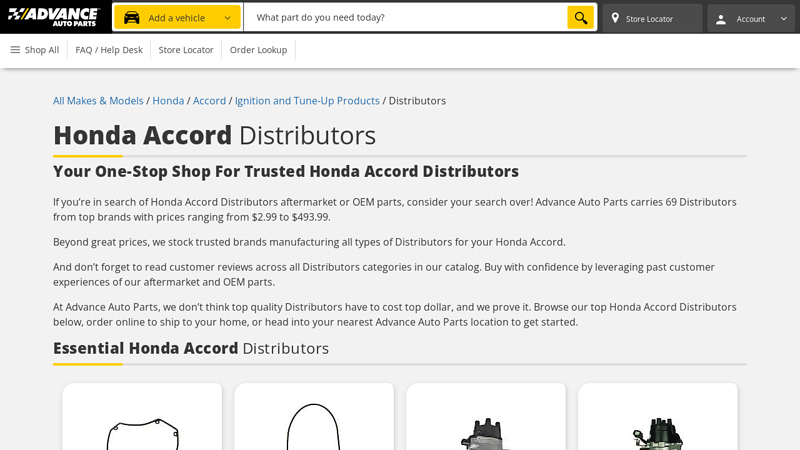
Task: Open Store Locator in the top header
Action: [x=652, y=18]
